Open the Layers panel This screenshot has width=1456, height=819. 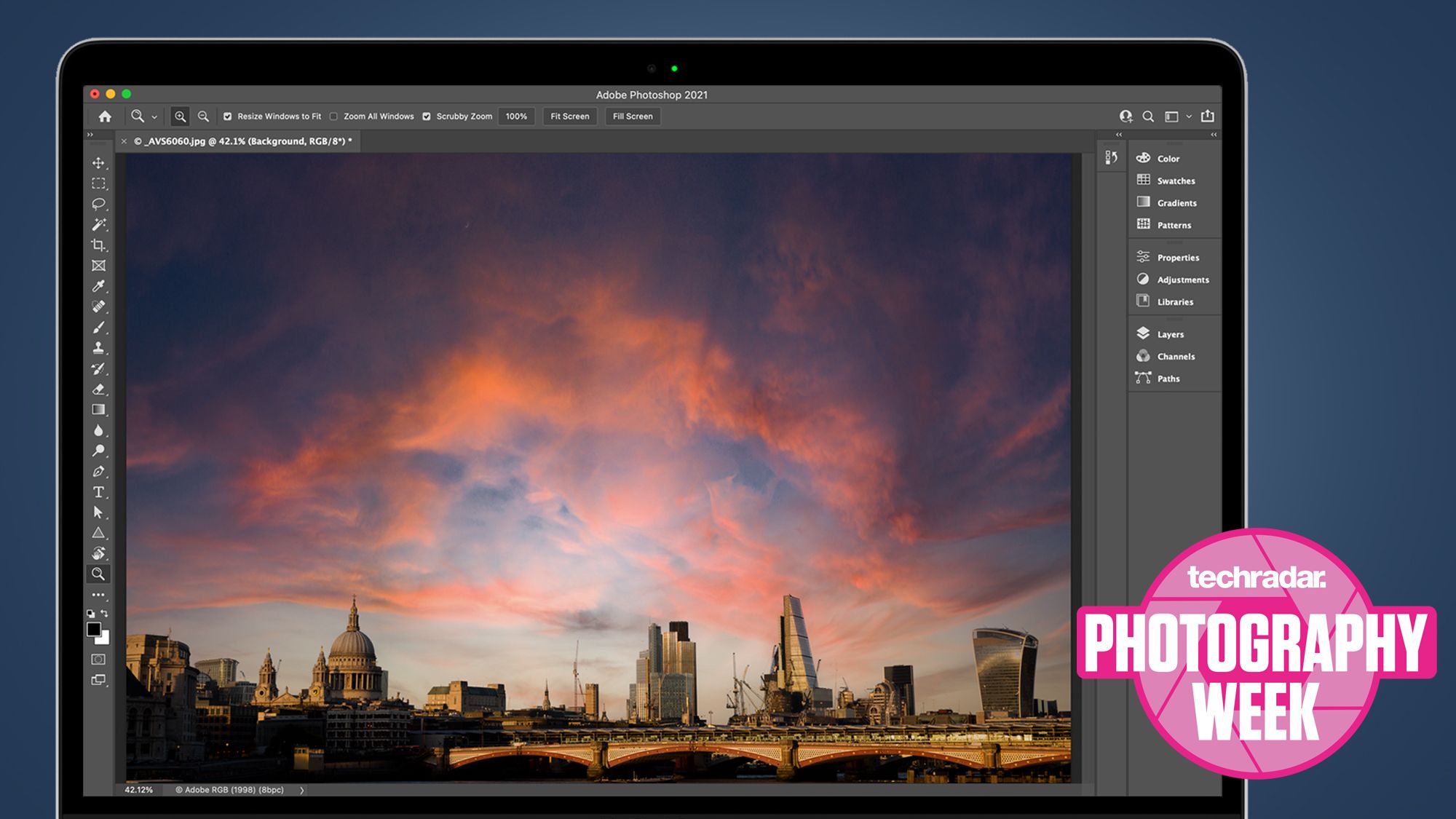point(1170,334)
